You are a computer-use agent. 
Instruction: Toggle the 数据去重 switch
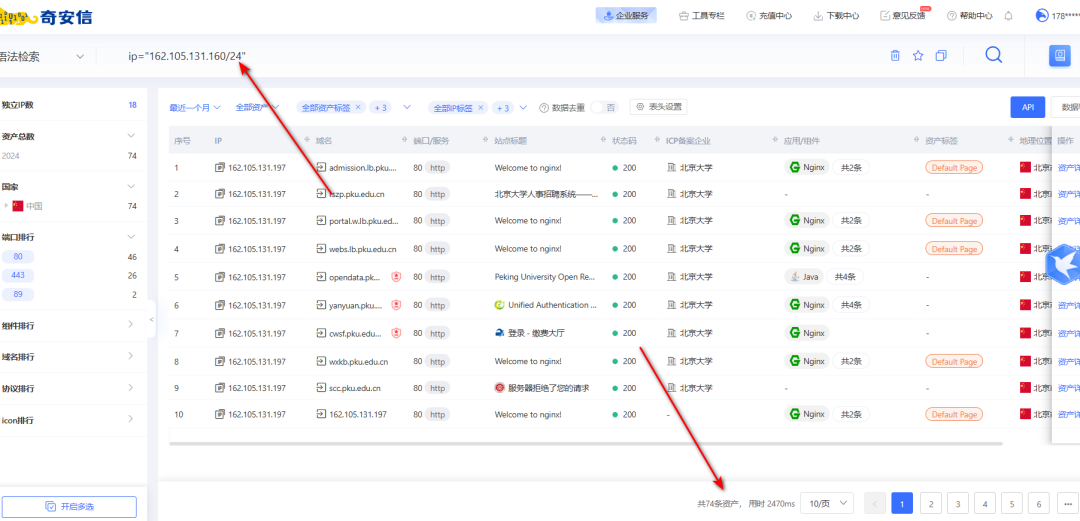(604, 108)
